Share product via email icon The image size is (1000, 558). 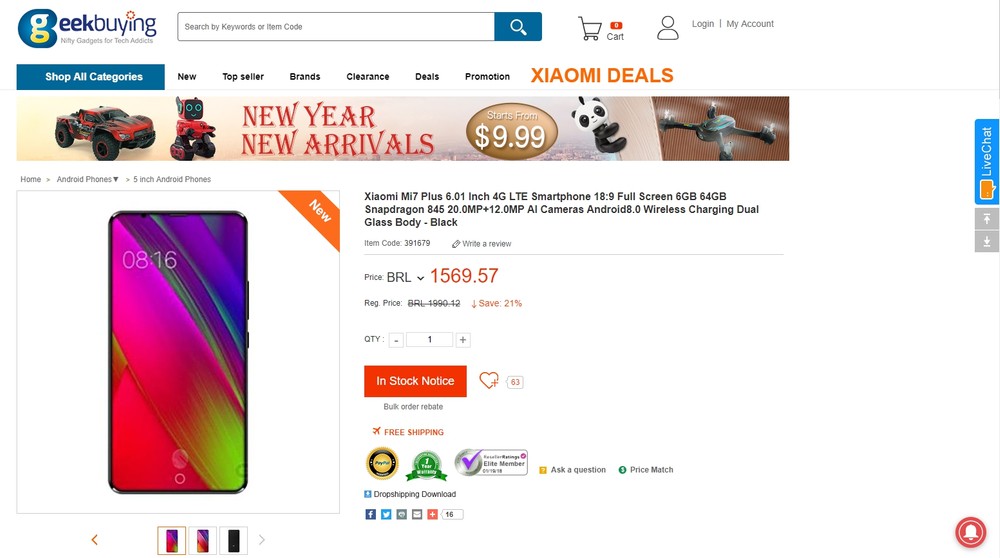click(417, 514)
